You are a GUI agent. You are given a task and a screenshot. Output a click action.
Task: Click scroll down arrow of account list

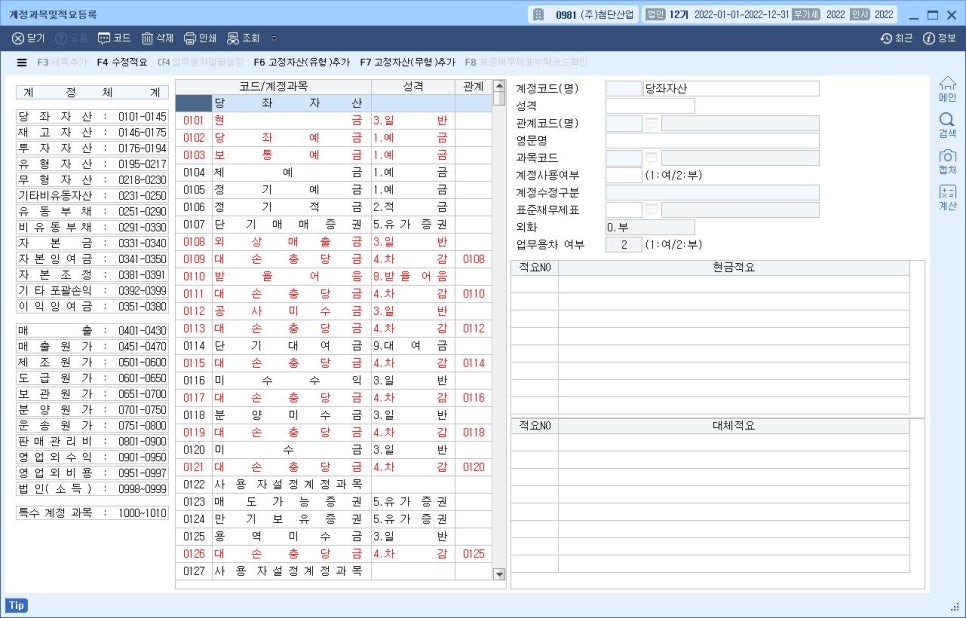pos(499,574)
